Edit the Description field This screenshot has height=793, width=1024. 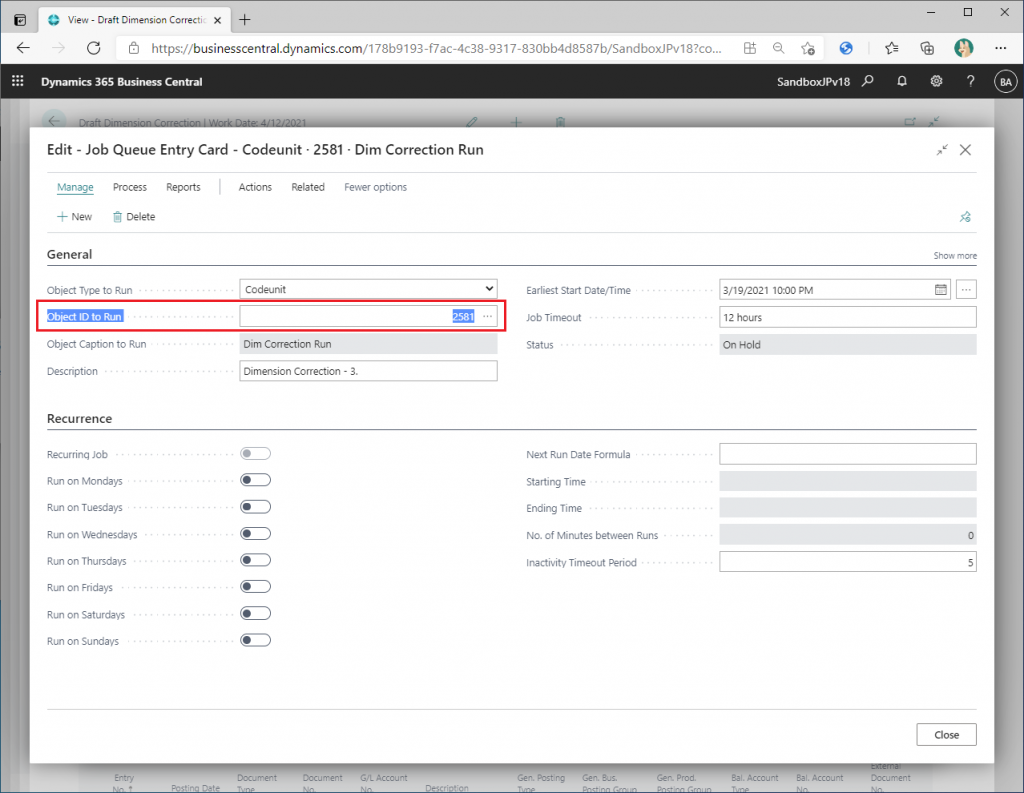pyautogui.click(x=368, y=371)
